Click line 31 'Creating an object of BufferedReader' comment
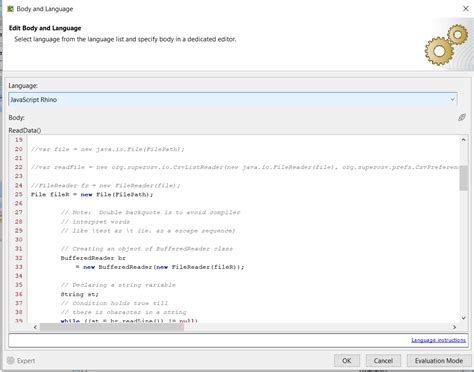This screenshot has height=372, width=474. click(147, 249)
